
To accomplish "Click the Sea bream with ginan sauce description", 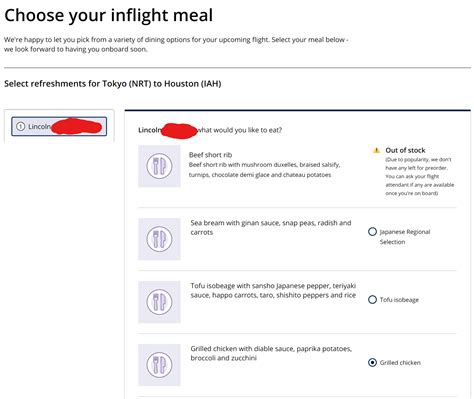I will (271, 227).
